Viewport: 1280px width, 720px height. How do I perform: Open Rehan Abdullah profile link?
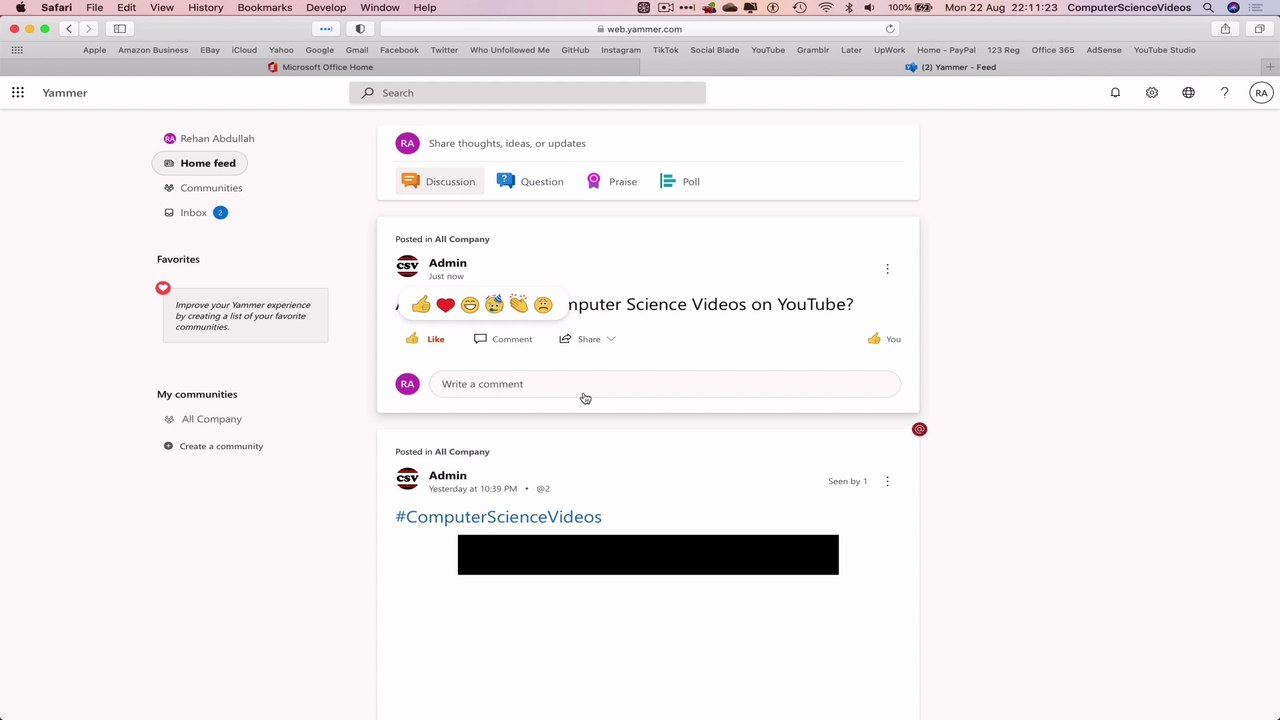(209, 139)
